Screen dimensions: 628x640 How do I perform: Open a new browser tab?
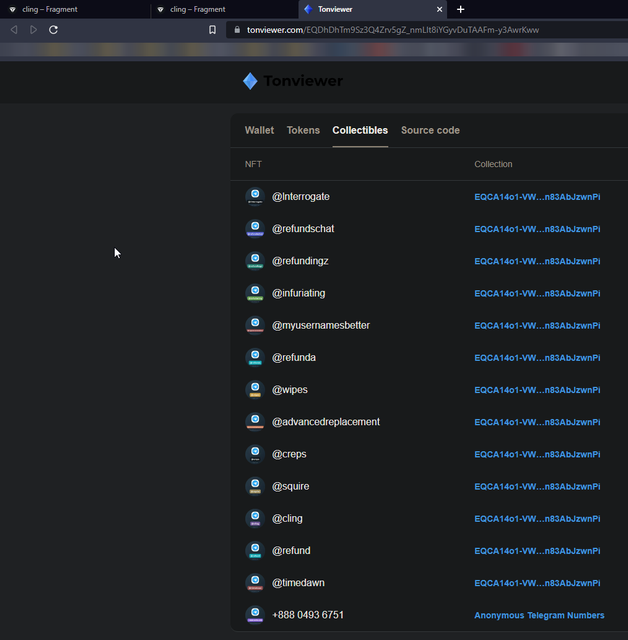[460, 9]
